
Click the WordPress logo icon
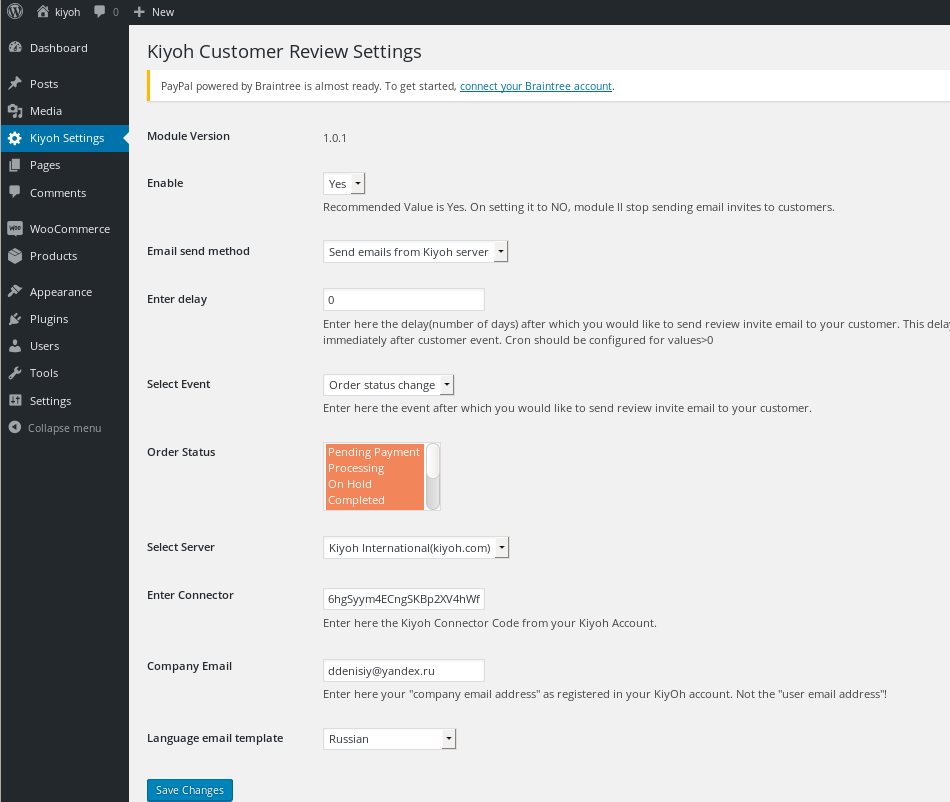pos(15,12)
